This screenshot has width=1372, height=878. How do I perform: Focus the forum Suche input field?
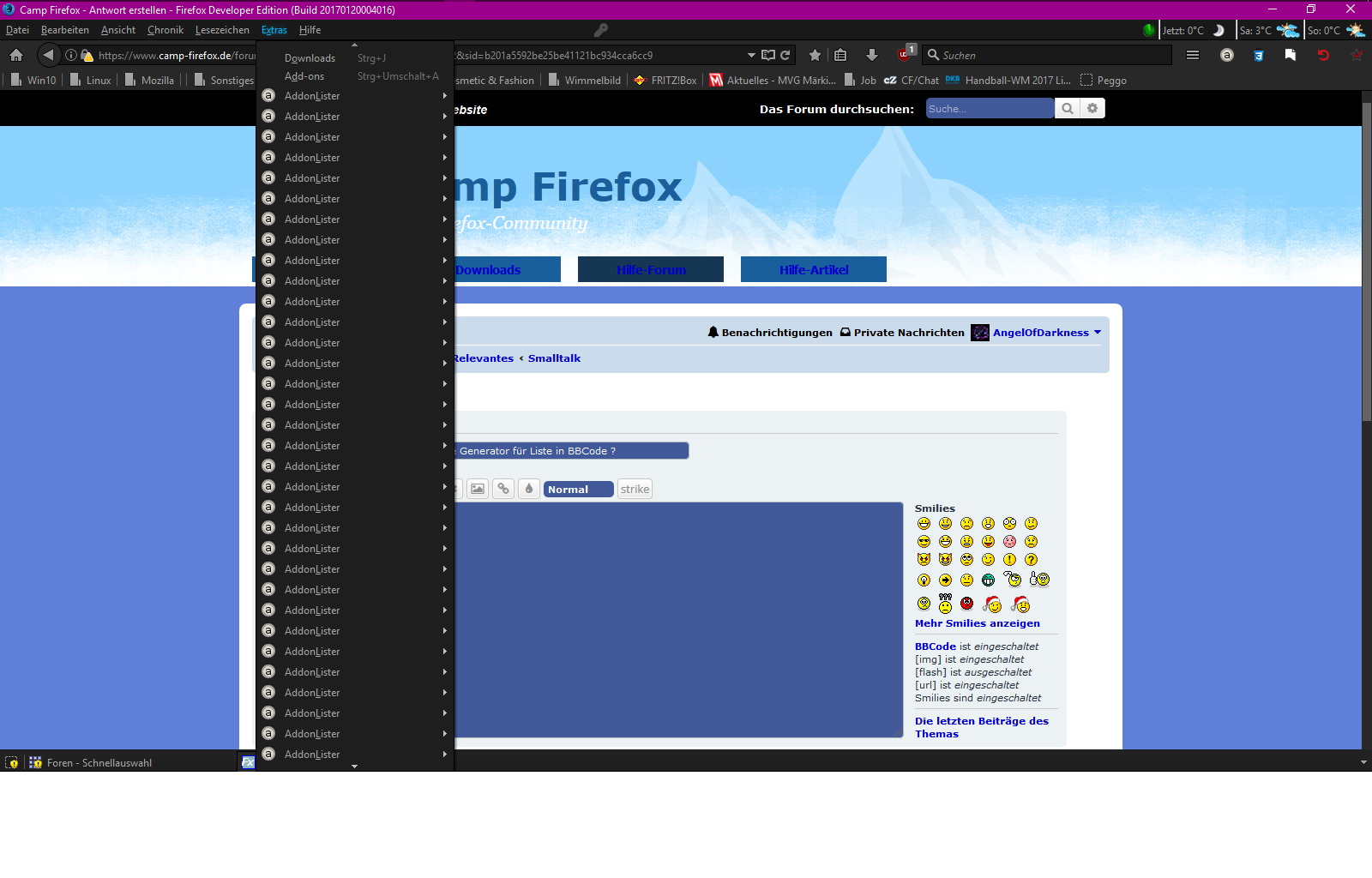click(x=990, y=108)
